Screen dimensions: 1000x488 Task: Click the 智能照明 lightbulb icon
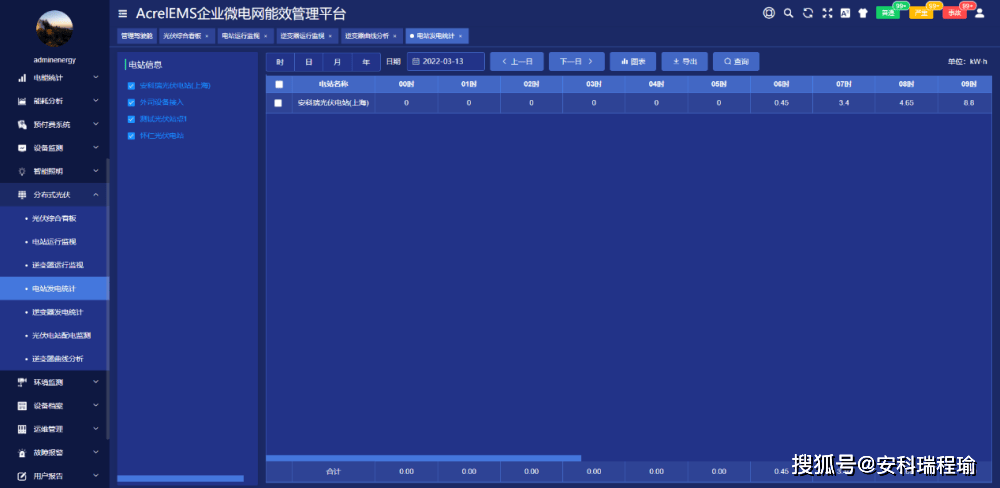(22, 171)
